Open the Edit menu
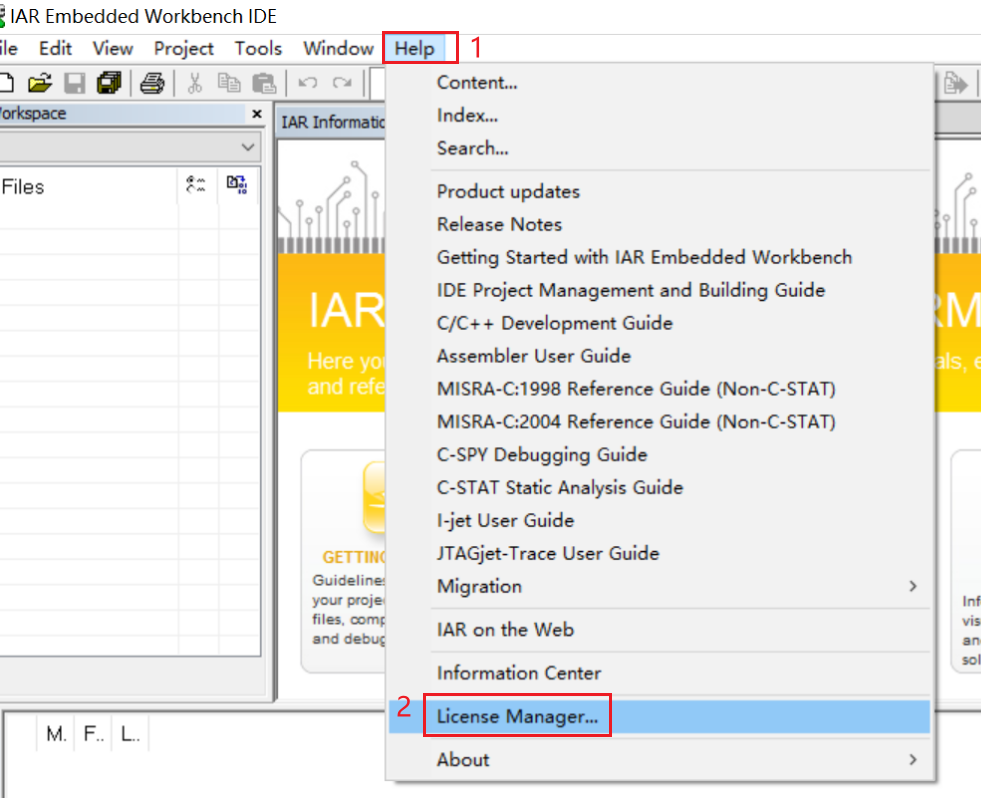 [55, 48]
